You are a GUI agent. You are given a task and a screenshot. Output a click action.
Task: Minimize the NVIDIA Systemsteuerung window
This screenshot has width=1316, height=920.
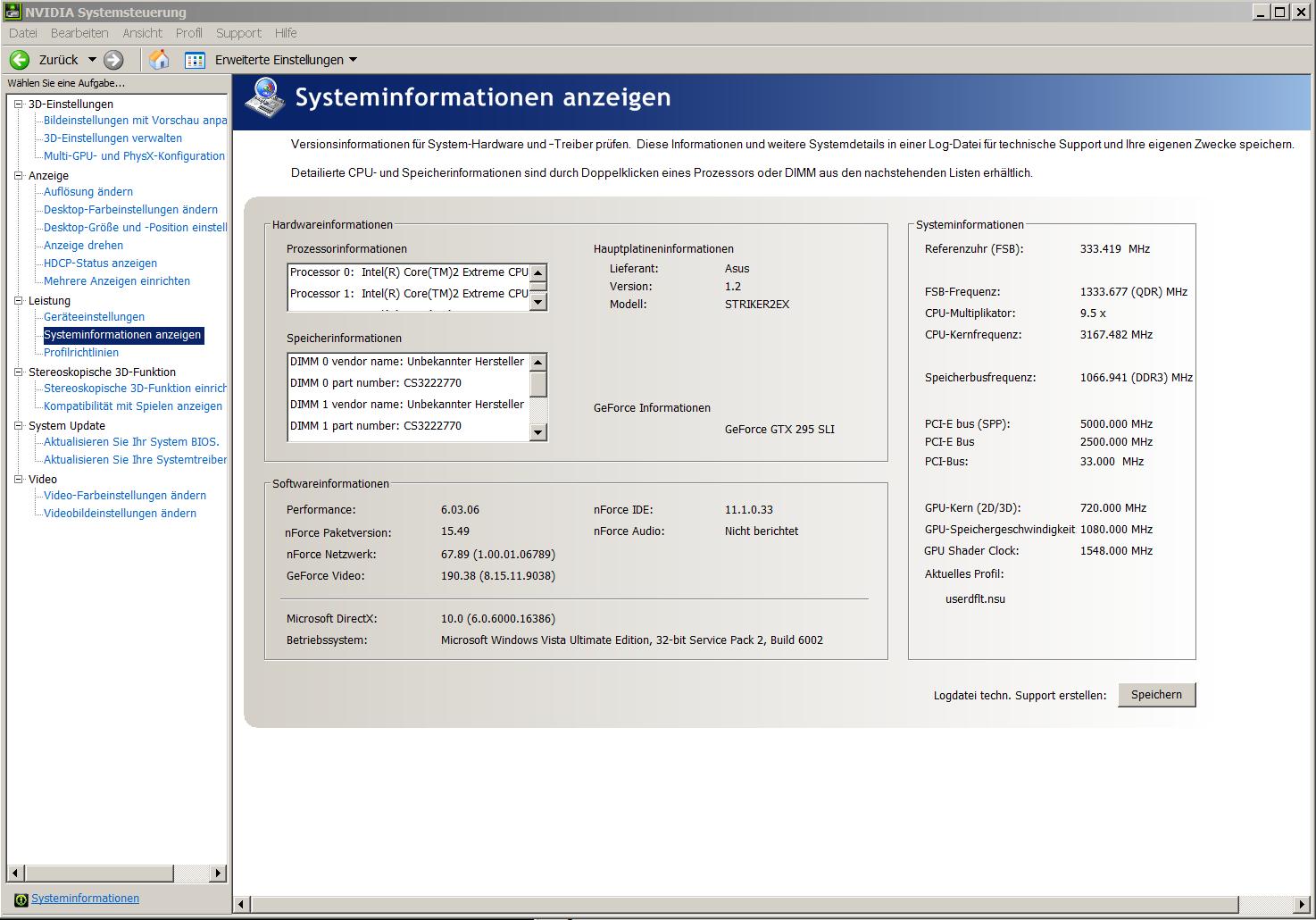(x=1261, y=12)
